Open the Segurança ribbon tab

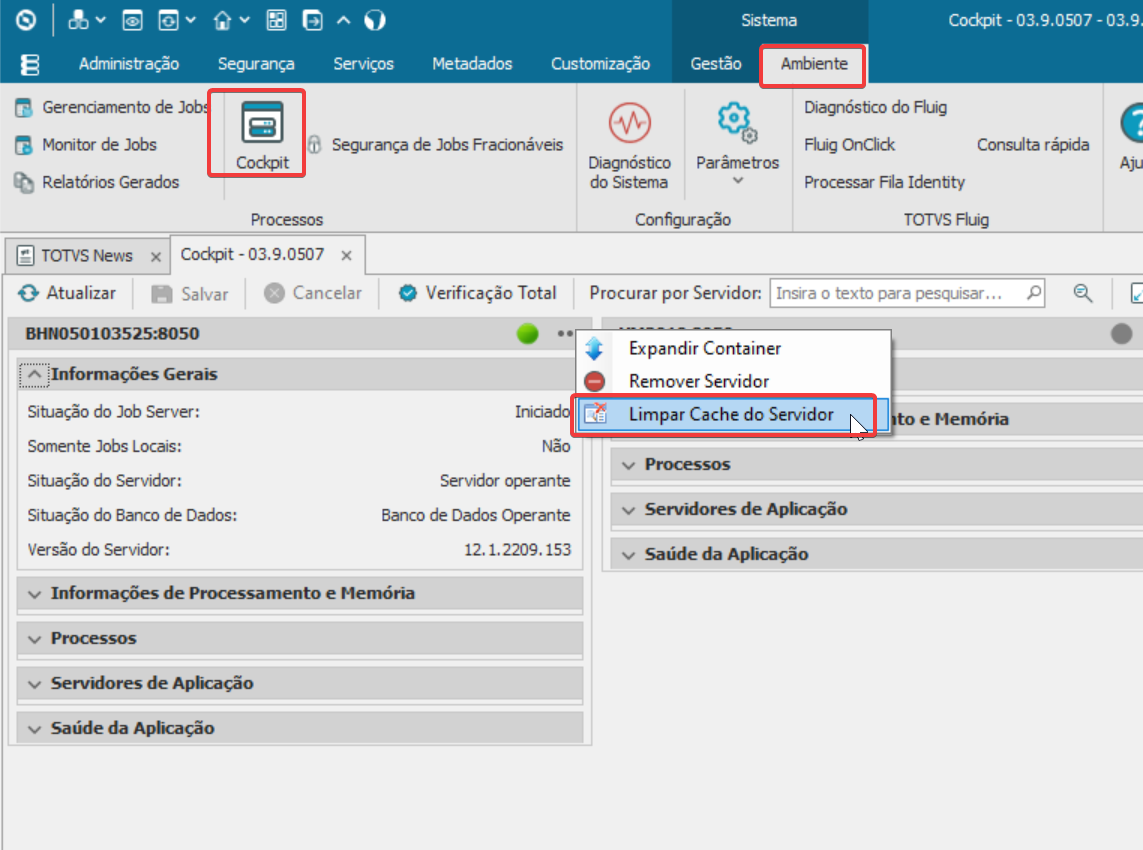point(256,64)
